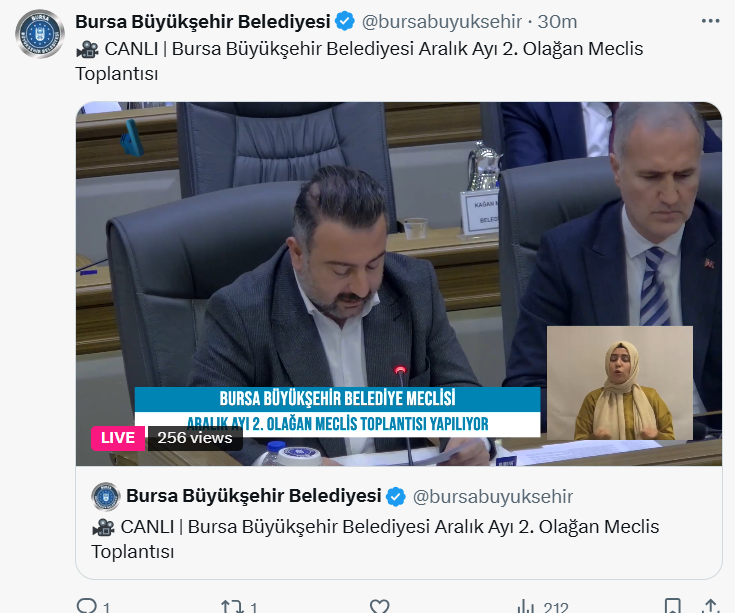
Task: Click the 30m timestamp
Action: click(557, 22)
